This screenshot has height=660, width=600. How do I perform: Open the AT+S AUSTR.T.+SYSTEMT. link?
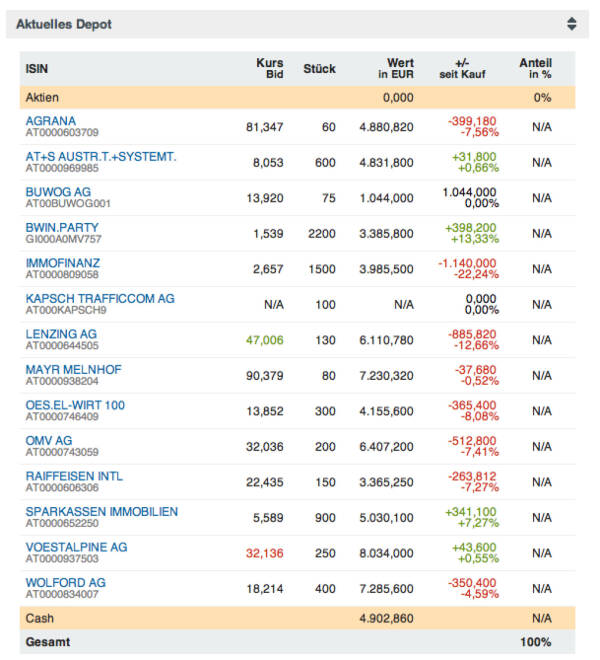point(101,157)
